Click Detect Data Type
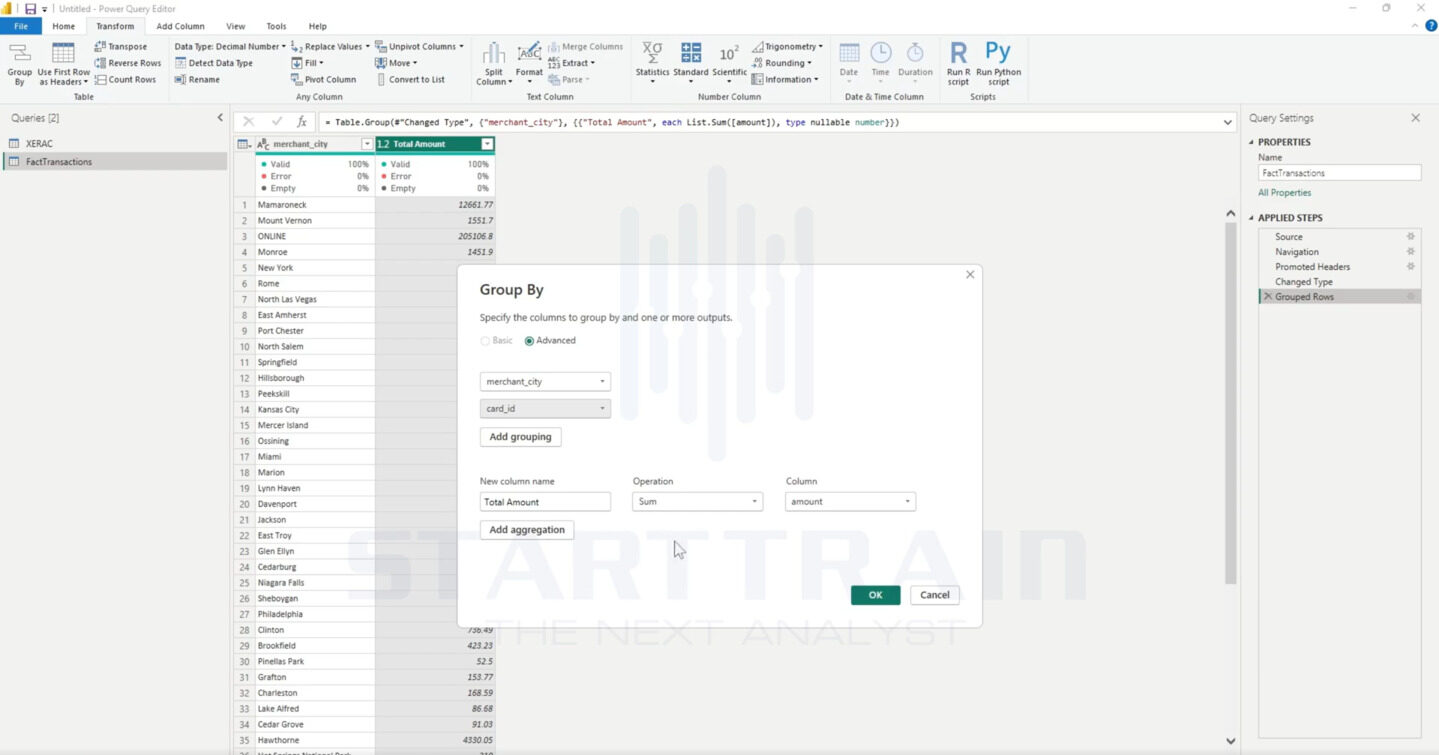1439x755 pixels. pyautogui.click(x=214, y=63)
